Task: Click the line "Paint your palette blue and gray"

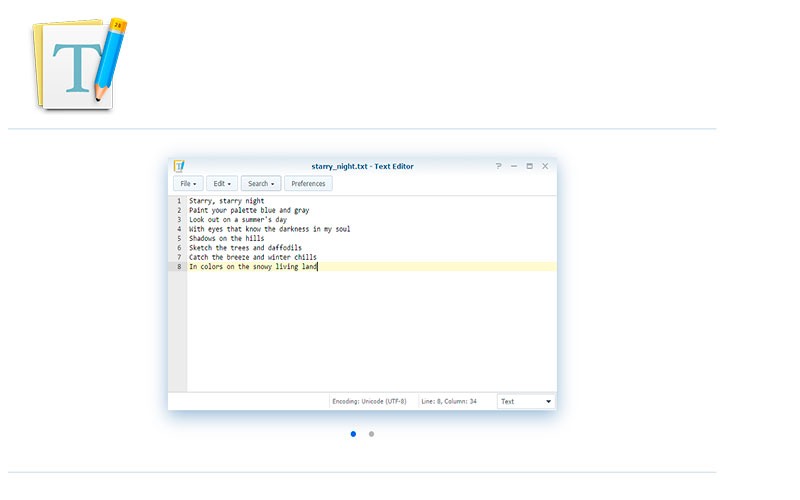Action: (x=249, y=210)
